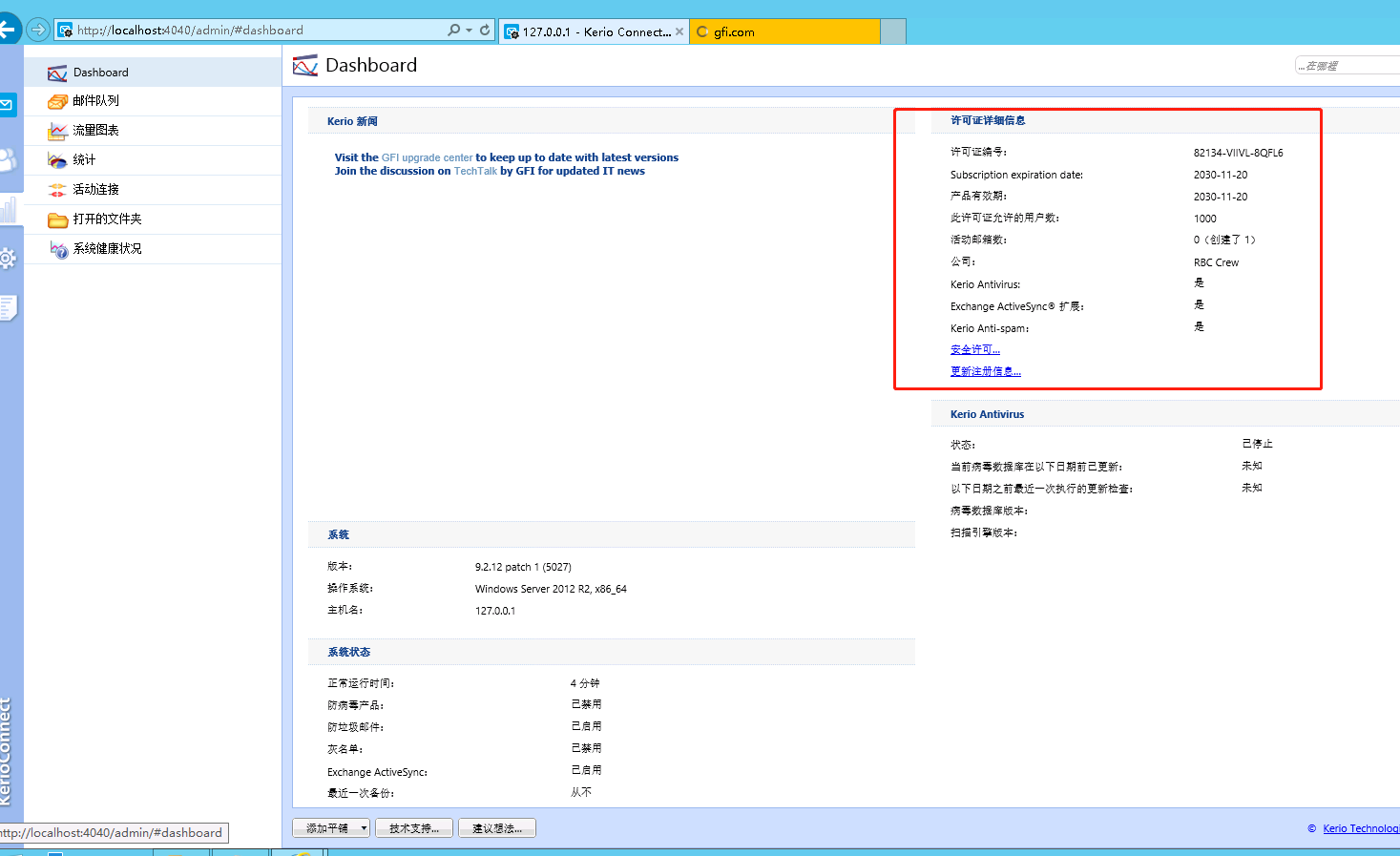The width and height of the screenshot is (1400, 856).
Task: Close the 127.0.0.1 Kerio Connect tab
Action: point(679,31)
